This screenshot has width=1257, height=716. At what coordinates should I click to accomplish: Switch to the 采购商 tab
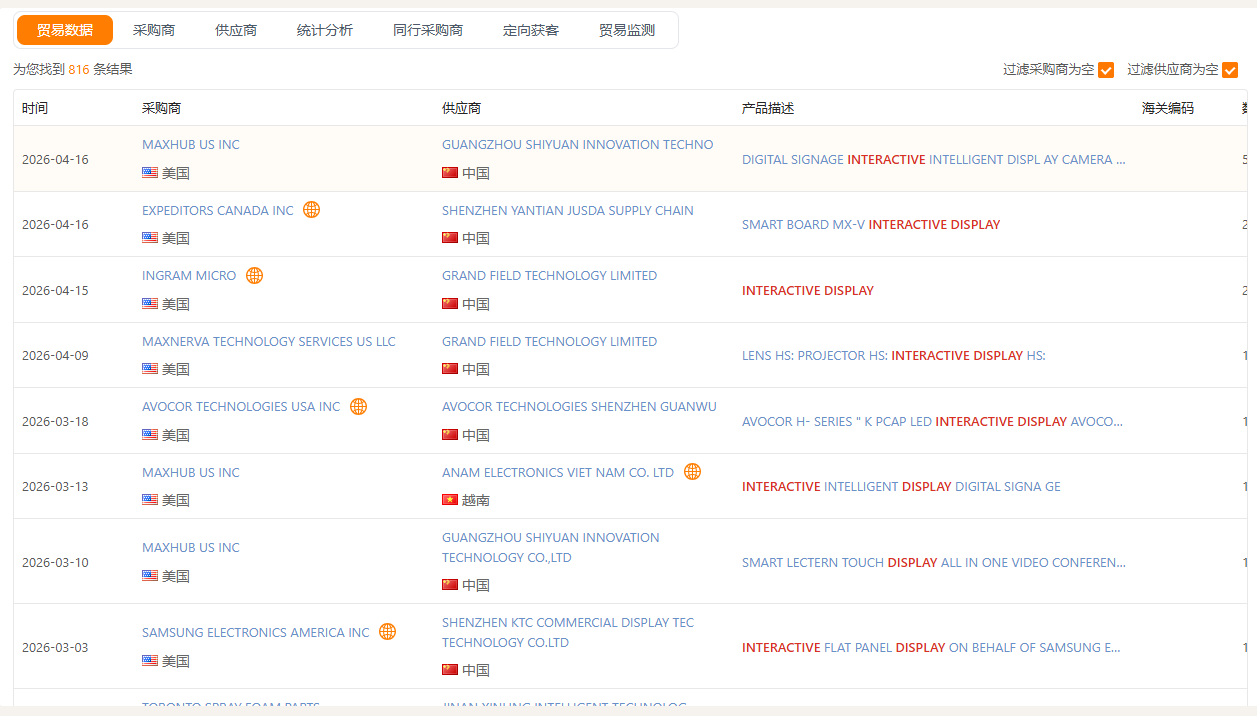[154, 30]
